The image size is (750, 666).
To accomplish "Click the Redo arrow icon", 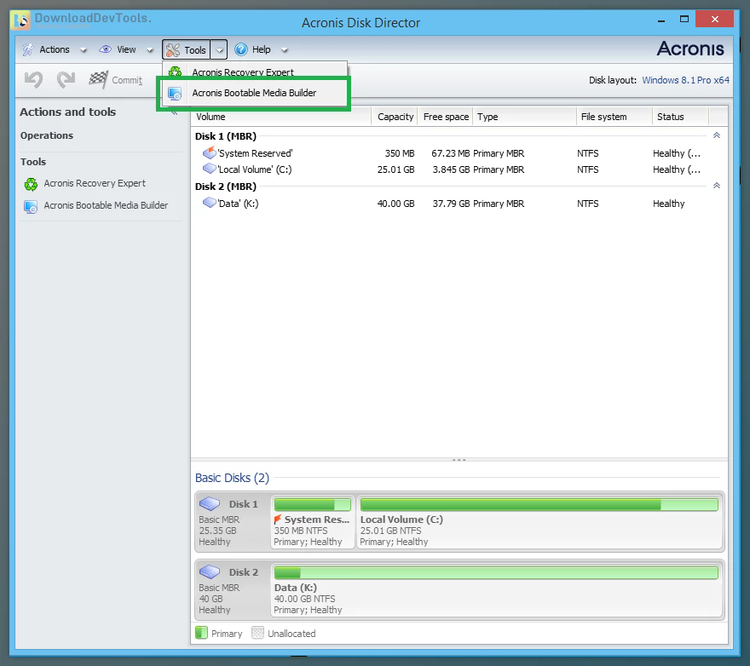I will 66,79.
